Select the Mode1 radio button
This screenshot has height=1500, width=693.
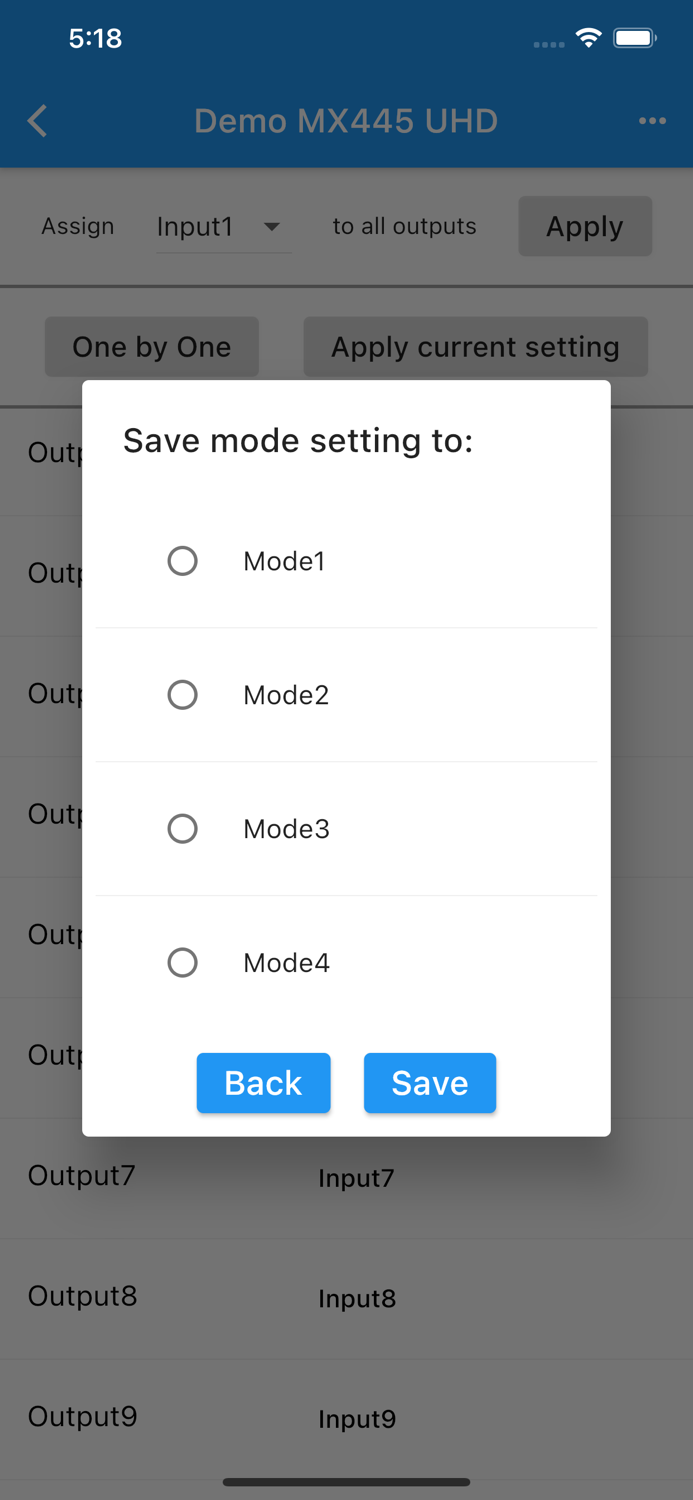pos(182,561)
